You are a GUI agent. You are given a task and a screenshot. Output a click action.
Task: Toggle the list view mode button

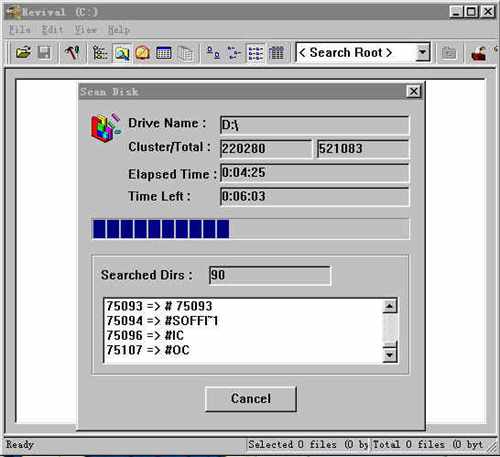[x=256, y=53]
